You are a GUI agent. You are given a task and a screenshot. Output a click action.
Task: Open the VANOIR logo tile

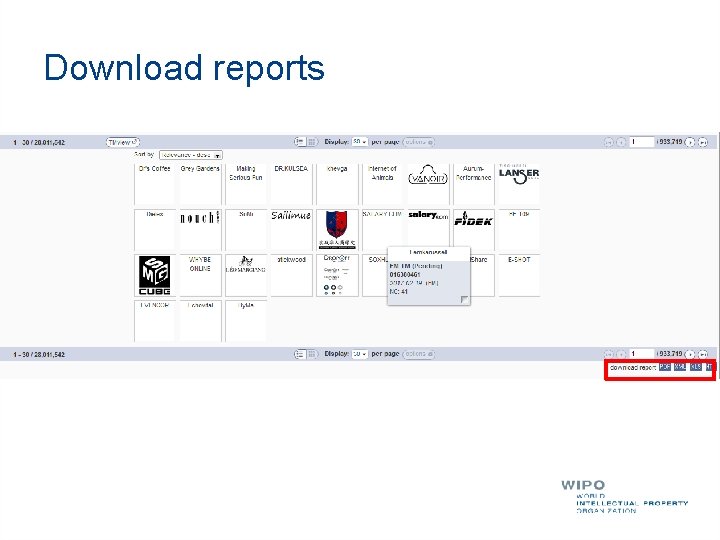tap(428, 184)
